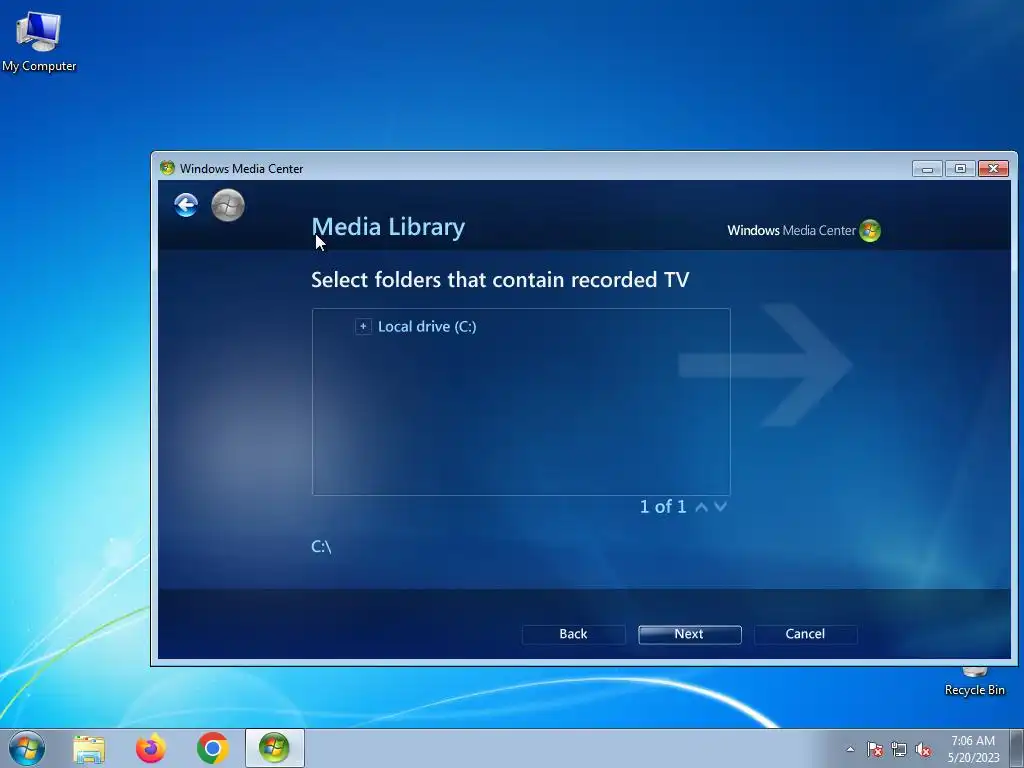Launch Firefox from the taskbar
1024x768 pixels.
[151, 748]
